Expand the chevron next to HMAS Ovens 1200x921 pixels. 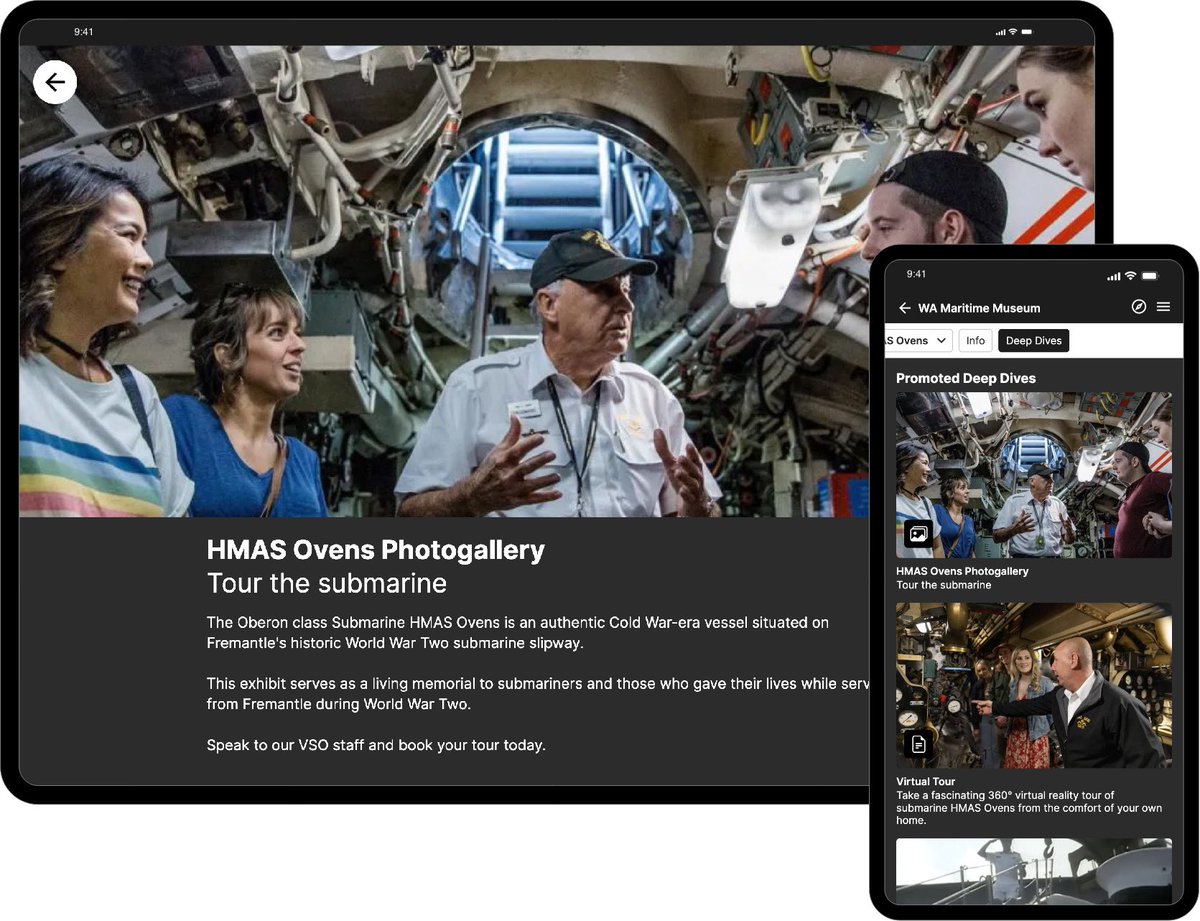[x=938, y=340]
